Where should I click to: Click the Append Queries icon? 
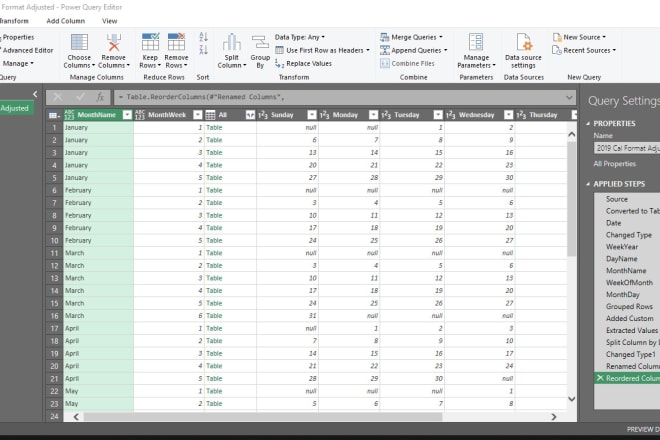pyautogui.click(x=385, y=50)
